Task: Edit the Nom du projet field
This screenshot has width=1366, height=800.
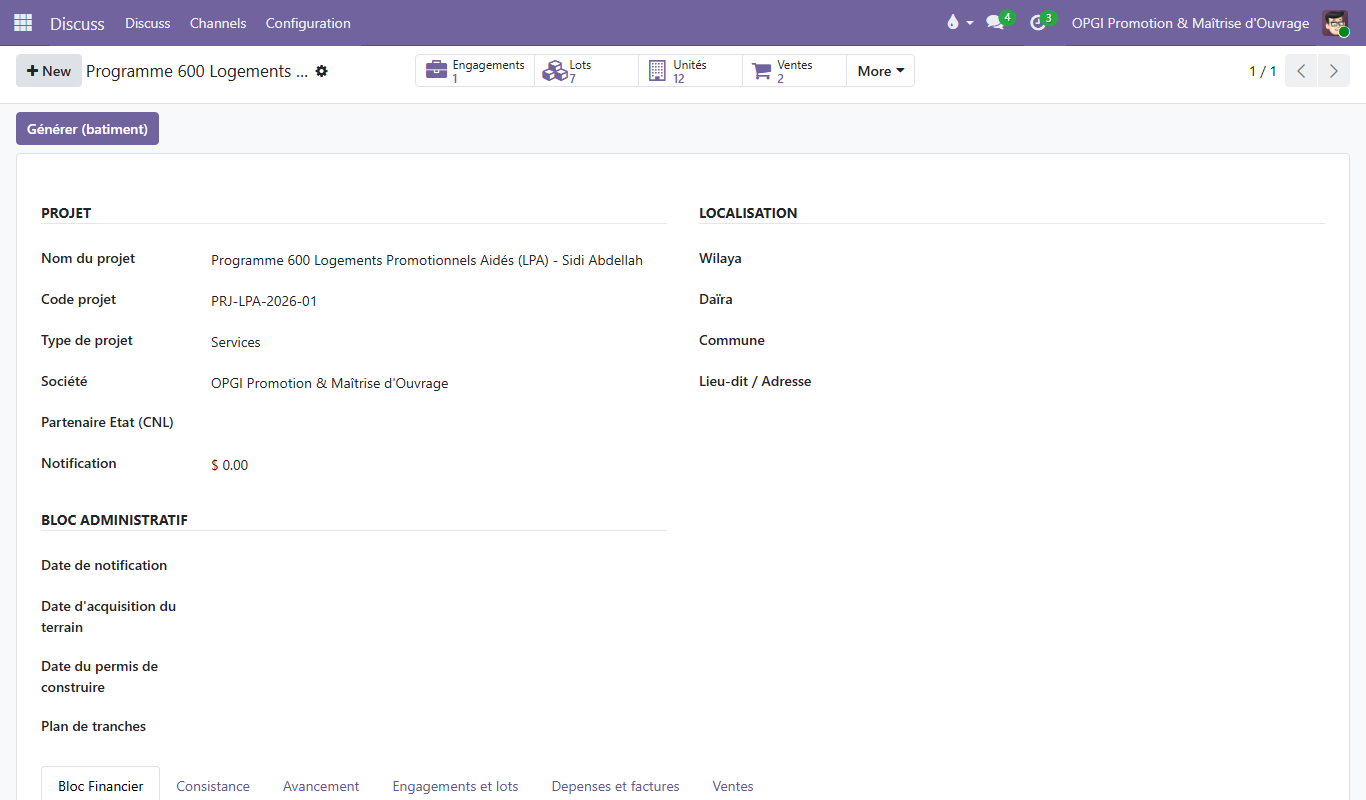Action: point(438,260)
